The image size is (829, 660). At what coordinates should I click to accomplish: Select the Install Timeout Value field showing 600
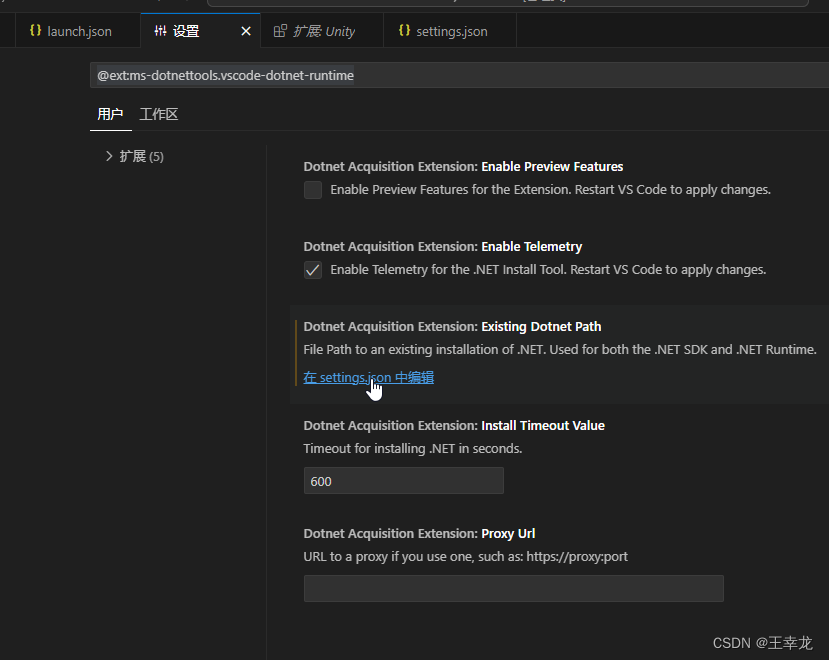pos(403,480)
